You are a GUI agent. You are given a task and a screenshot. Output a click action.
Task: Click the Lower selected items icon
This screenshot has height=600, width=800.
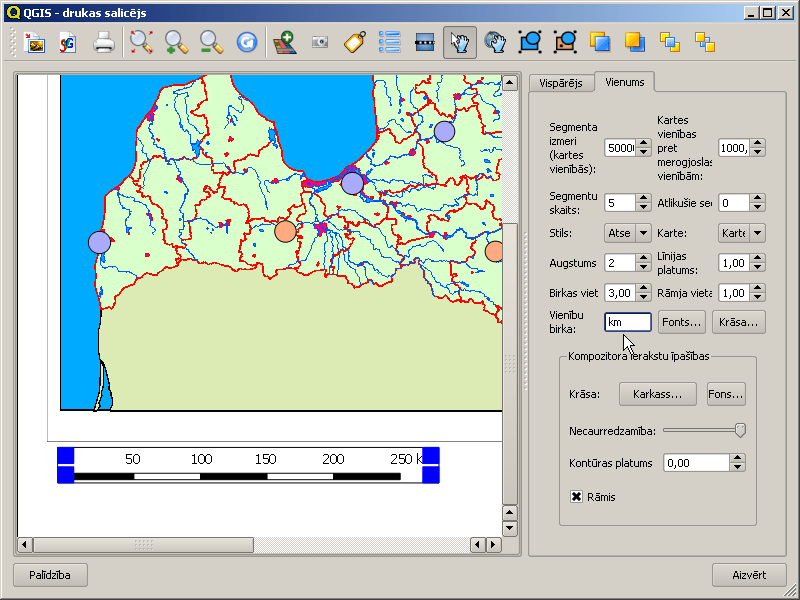pyautogui.click(x=635, y=43)
